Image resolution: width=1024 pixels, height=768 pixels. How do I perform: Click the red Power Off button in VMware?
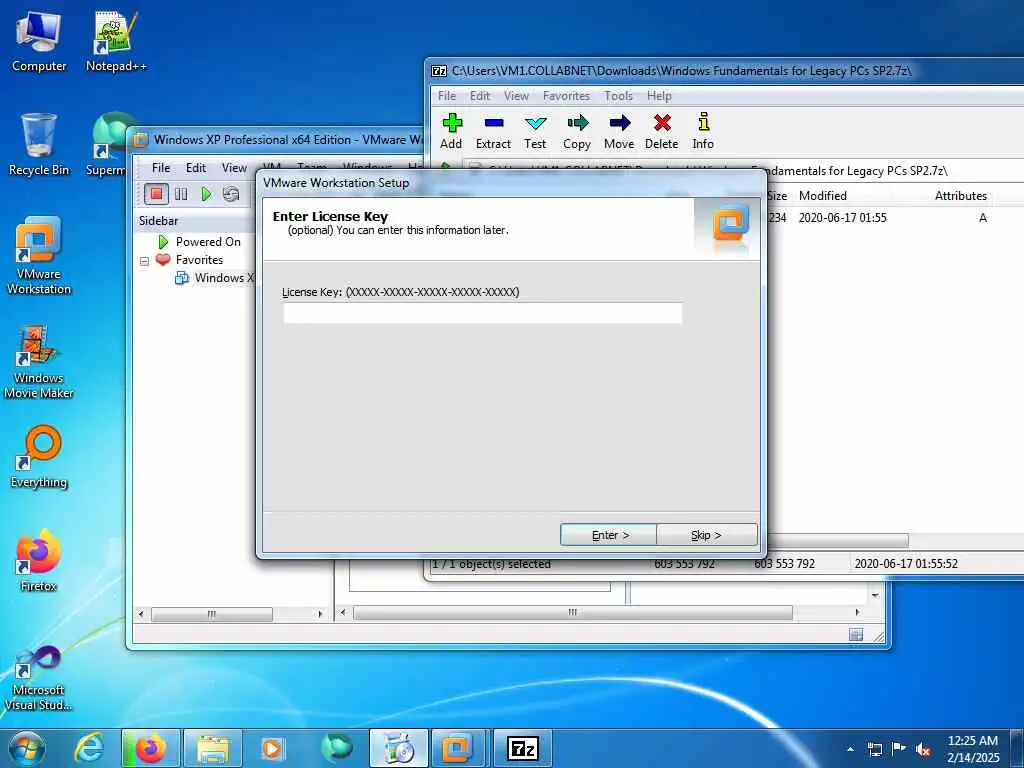pyautogui.click(x=156, y=194)
